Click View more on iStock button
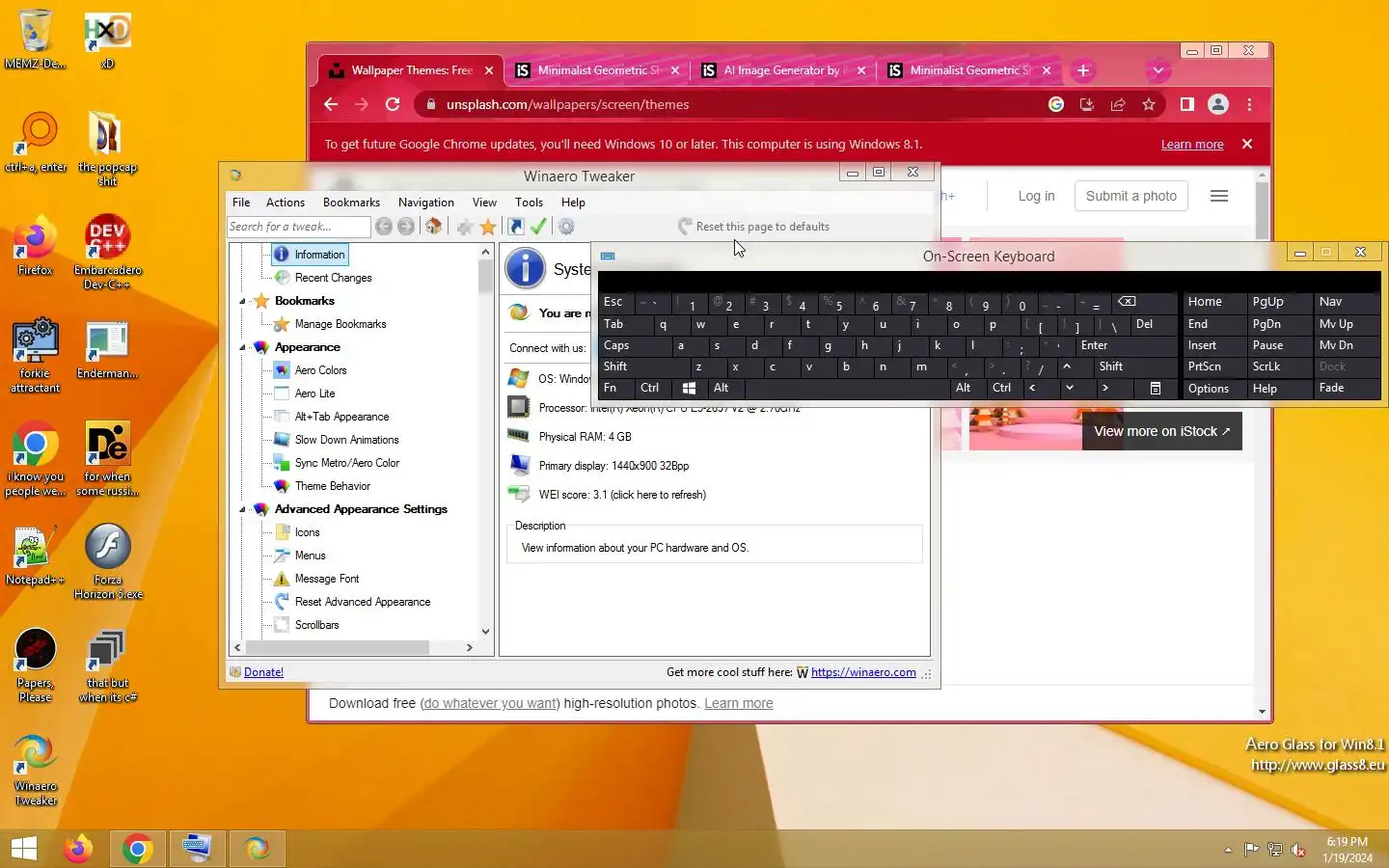The width and height of the screenshot is (1389, 868). click(1161, 431)
